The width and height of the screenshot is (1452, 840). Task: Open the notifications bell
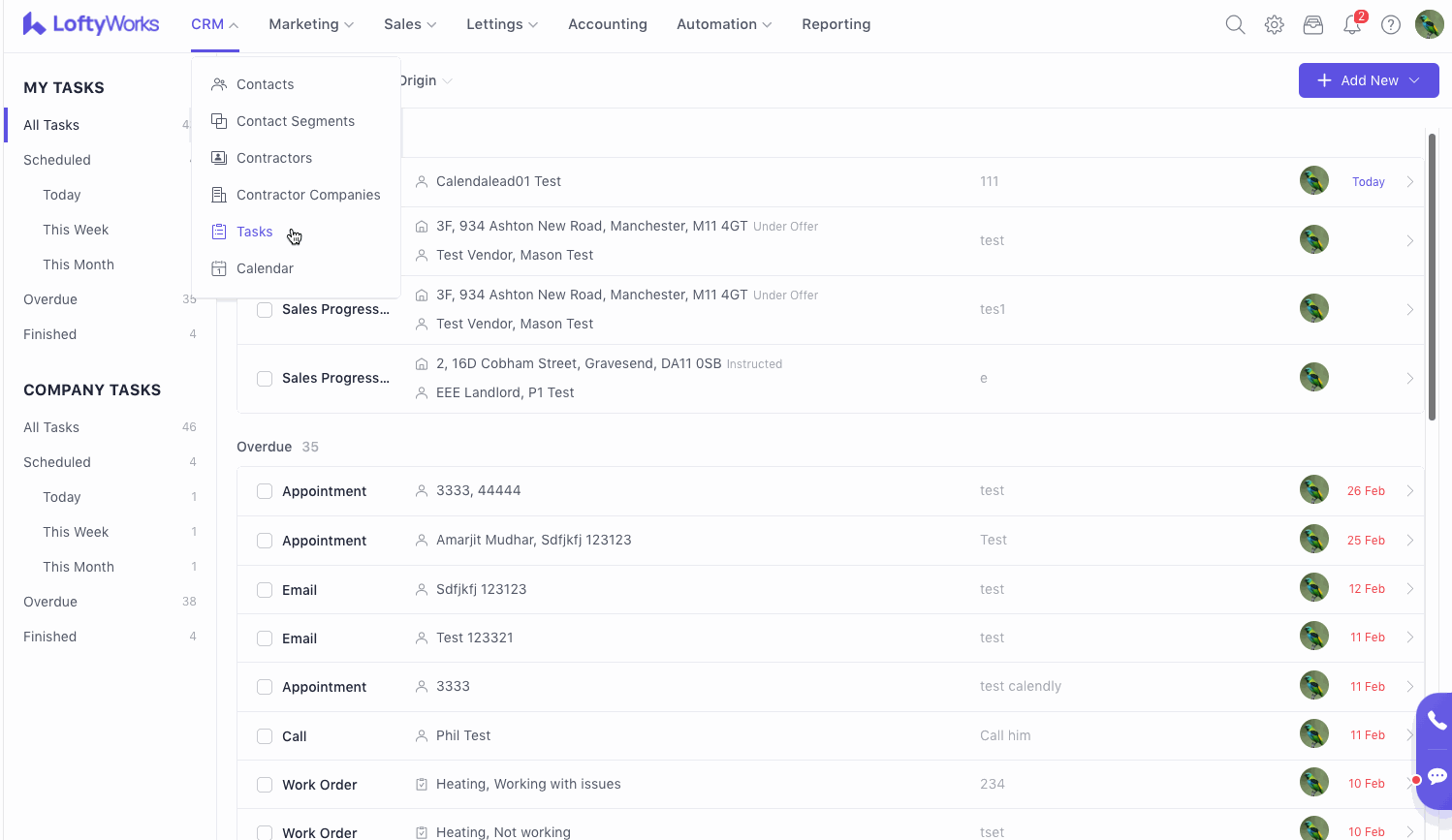(1352, 25)
